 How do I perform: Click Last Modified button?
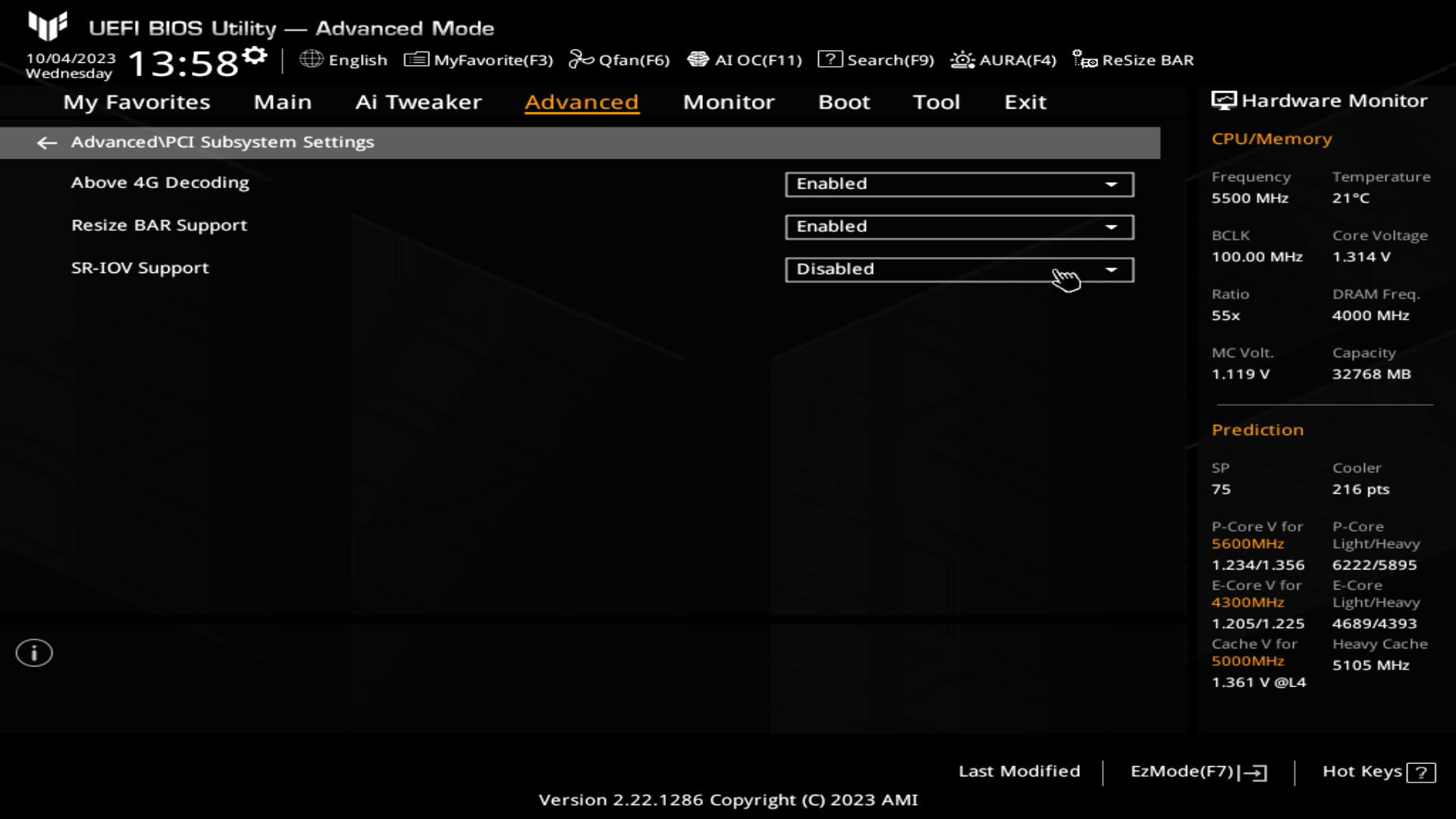point(1019,770)
